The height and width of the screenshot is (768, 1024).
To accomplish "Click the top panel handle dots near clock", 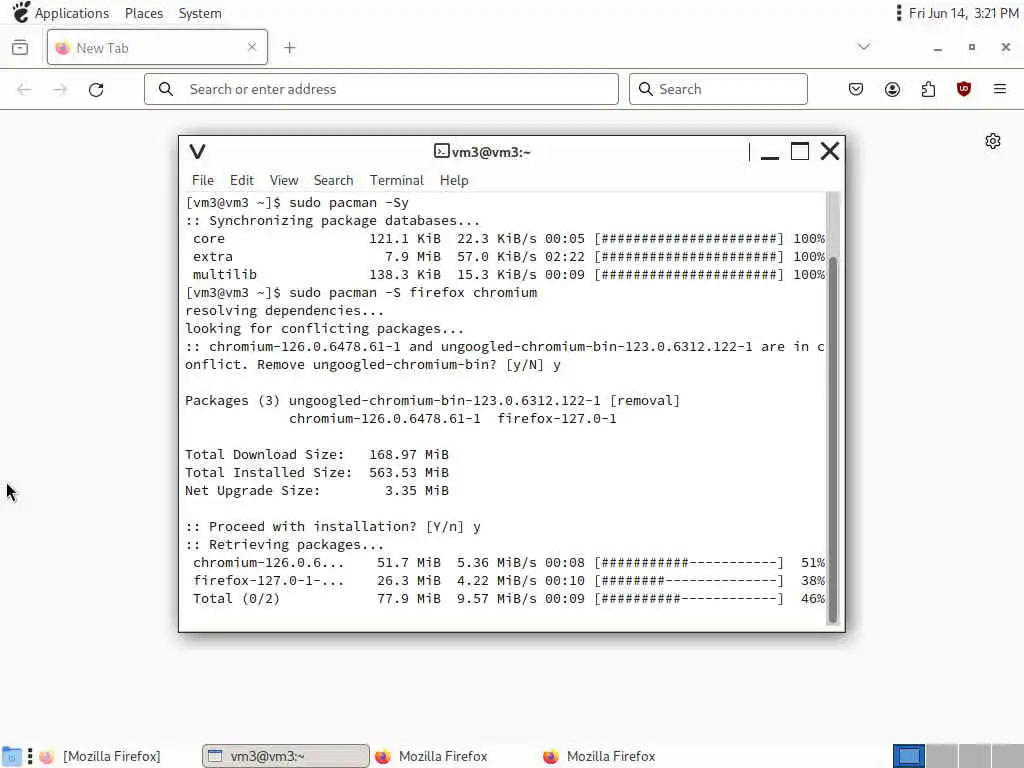I will pos(899,12).
